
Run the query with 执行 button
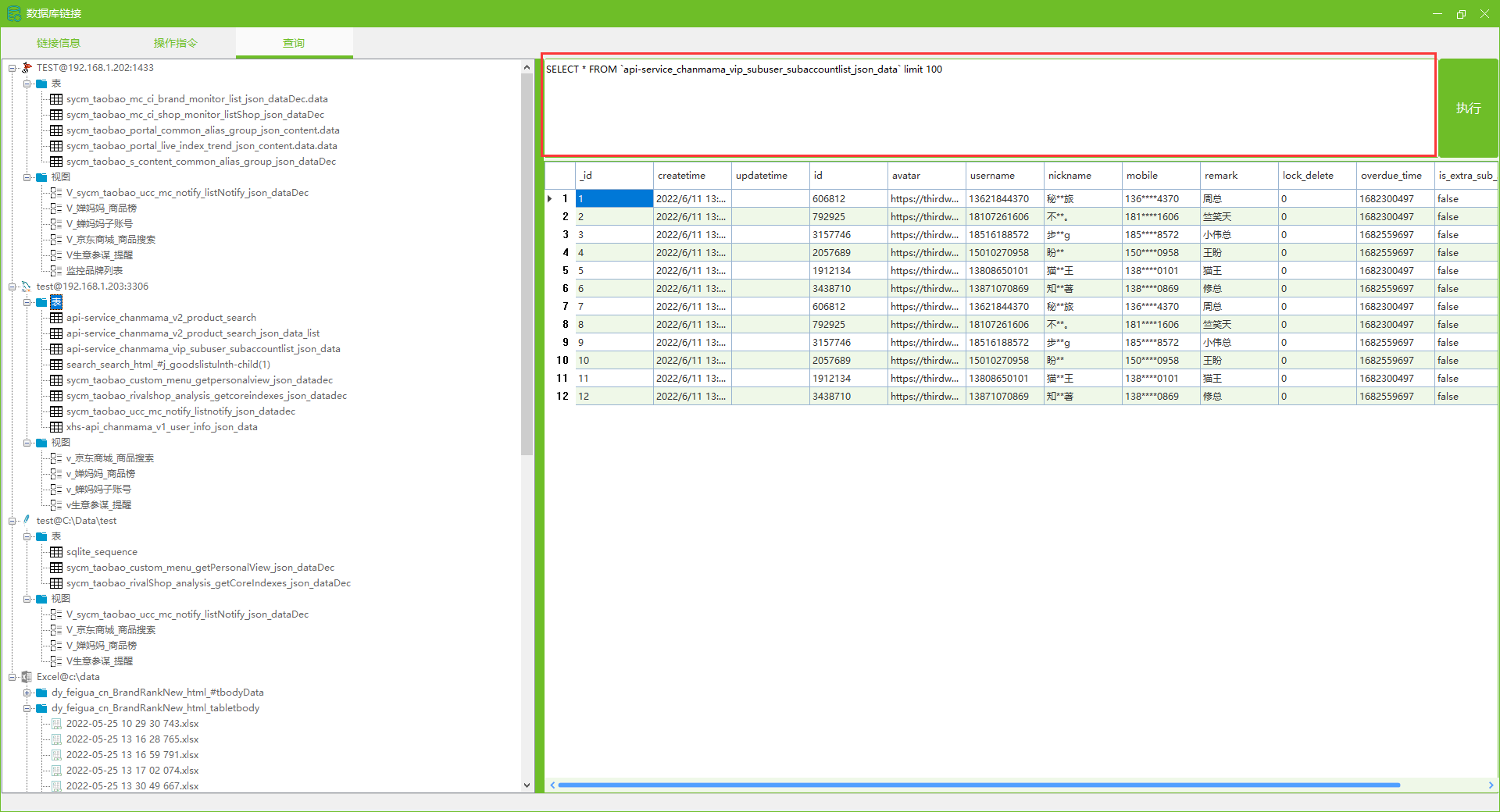[1468, 108]
